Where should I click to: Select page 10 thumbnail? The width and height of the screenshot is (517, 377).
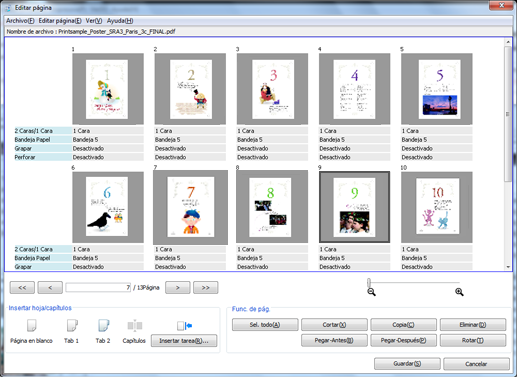point(437,207)
